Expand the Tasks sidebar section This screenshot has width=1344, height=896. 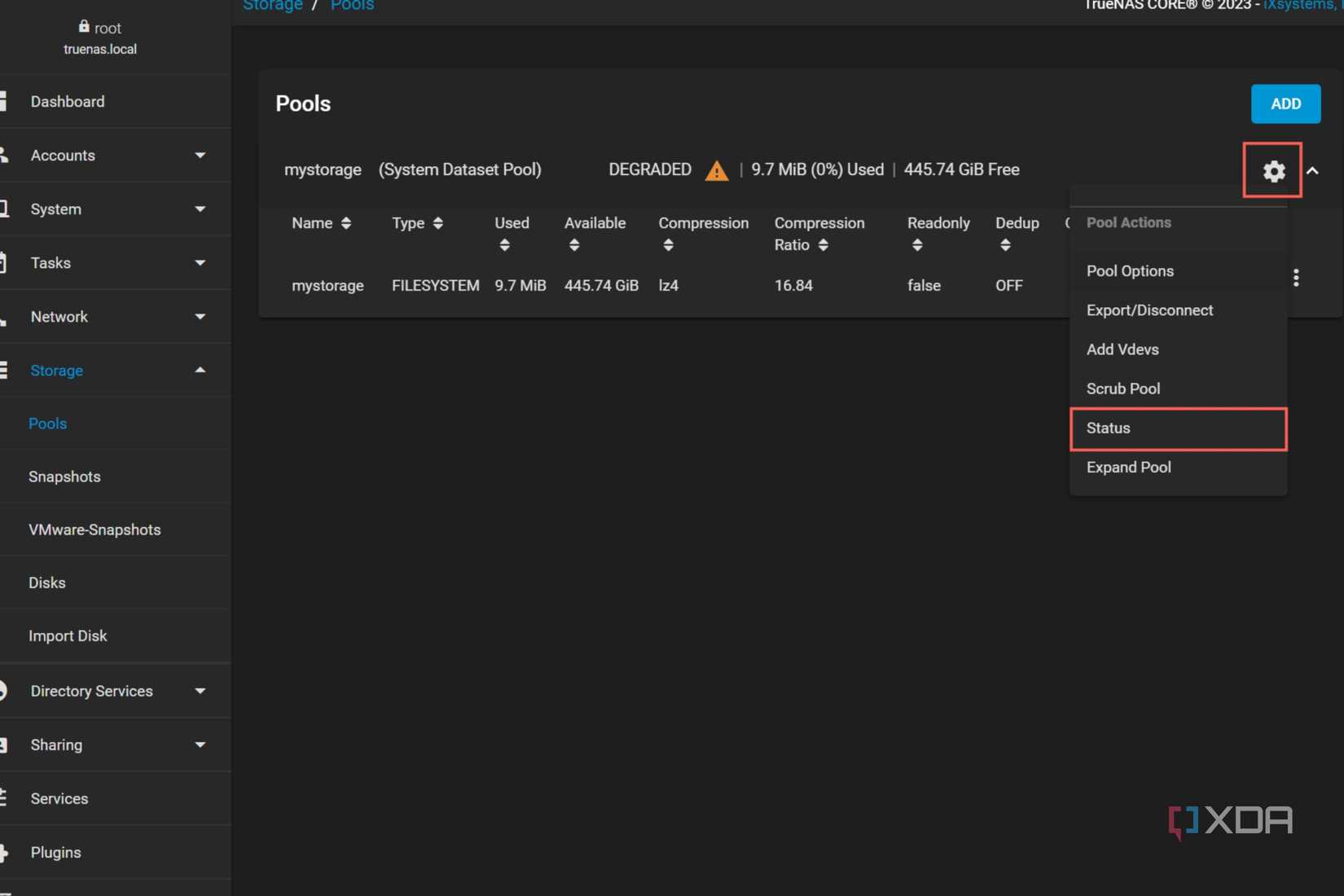[115, 263]
